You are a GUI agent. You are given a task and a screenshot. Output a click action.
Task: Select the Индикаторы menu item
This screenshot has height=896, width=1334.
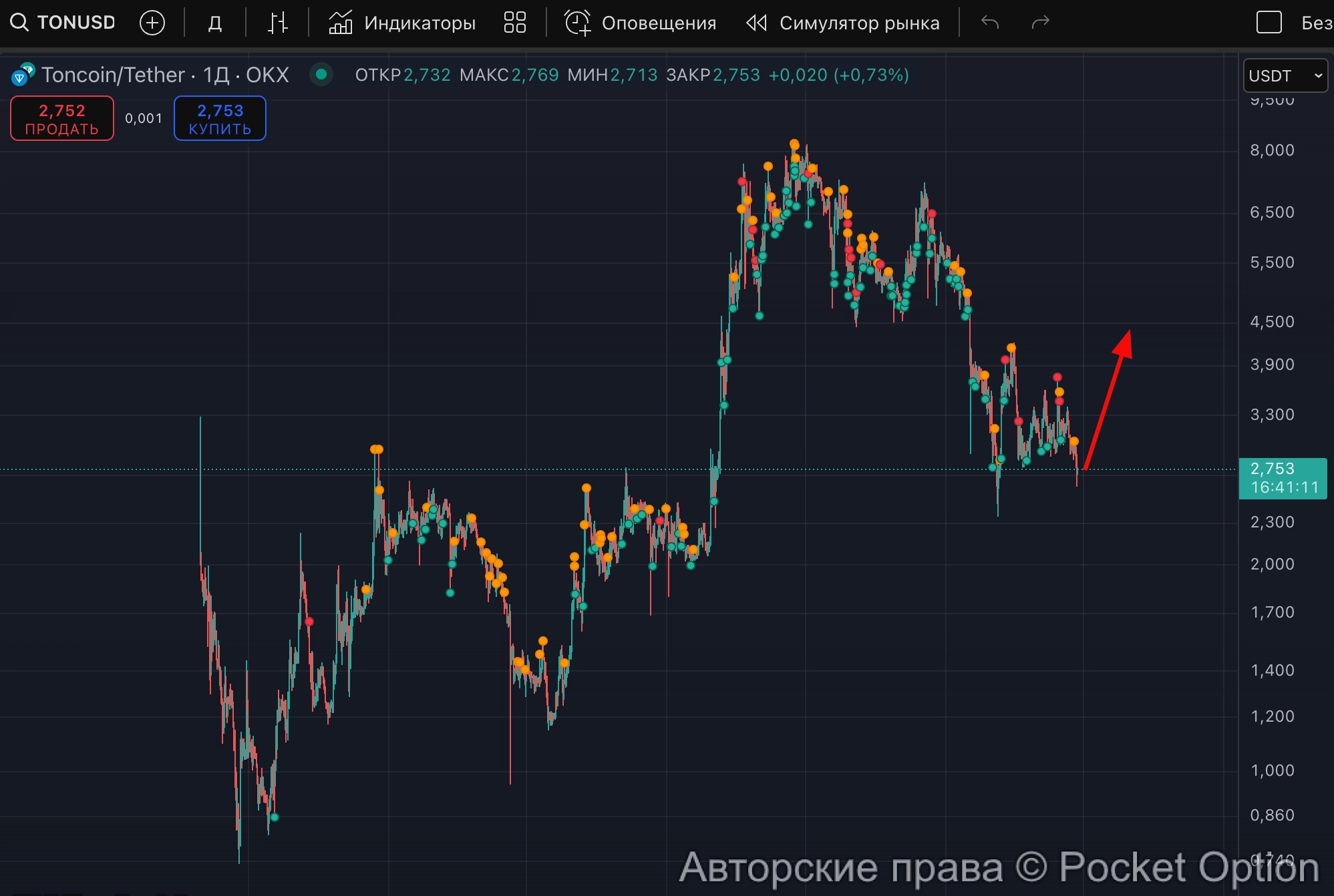pos(419,22)
